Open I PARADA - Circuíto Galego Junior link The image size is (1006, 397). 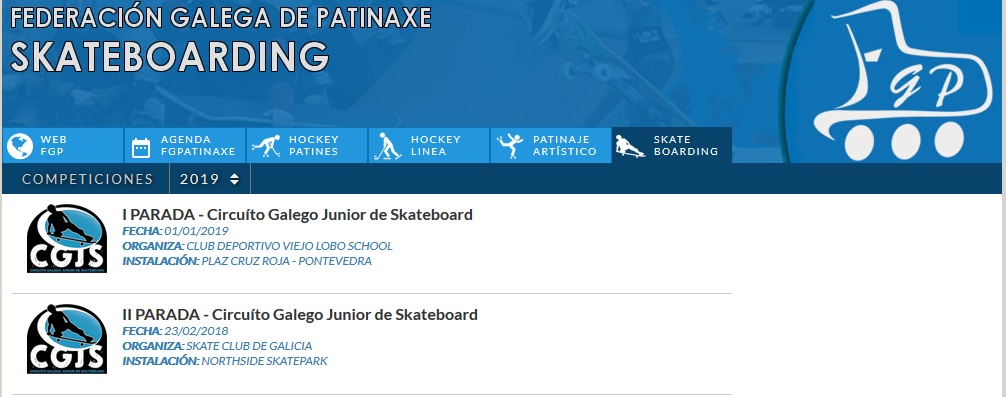pyautogui.click(x=297, y=214)
